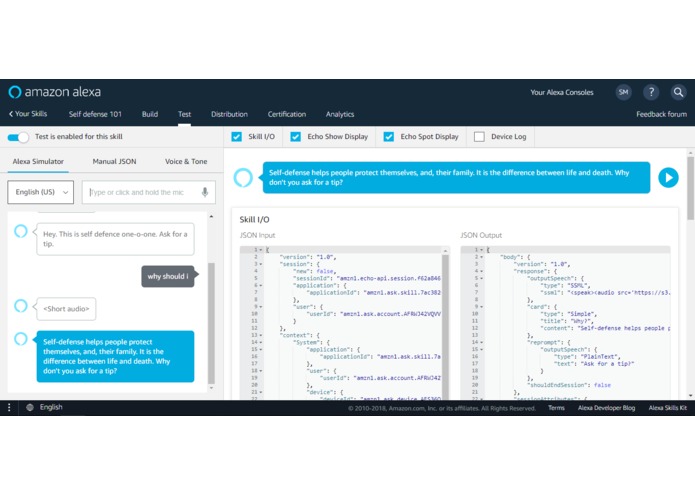This screenshot has height=494, width=695.
Task: Focus the 'Type or click and hold the mic' field
Action: coord(148,192)
